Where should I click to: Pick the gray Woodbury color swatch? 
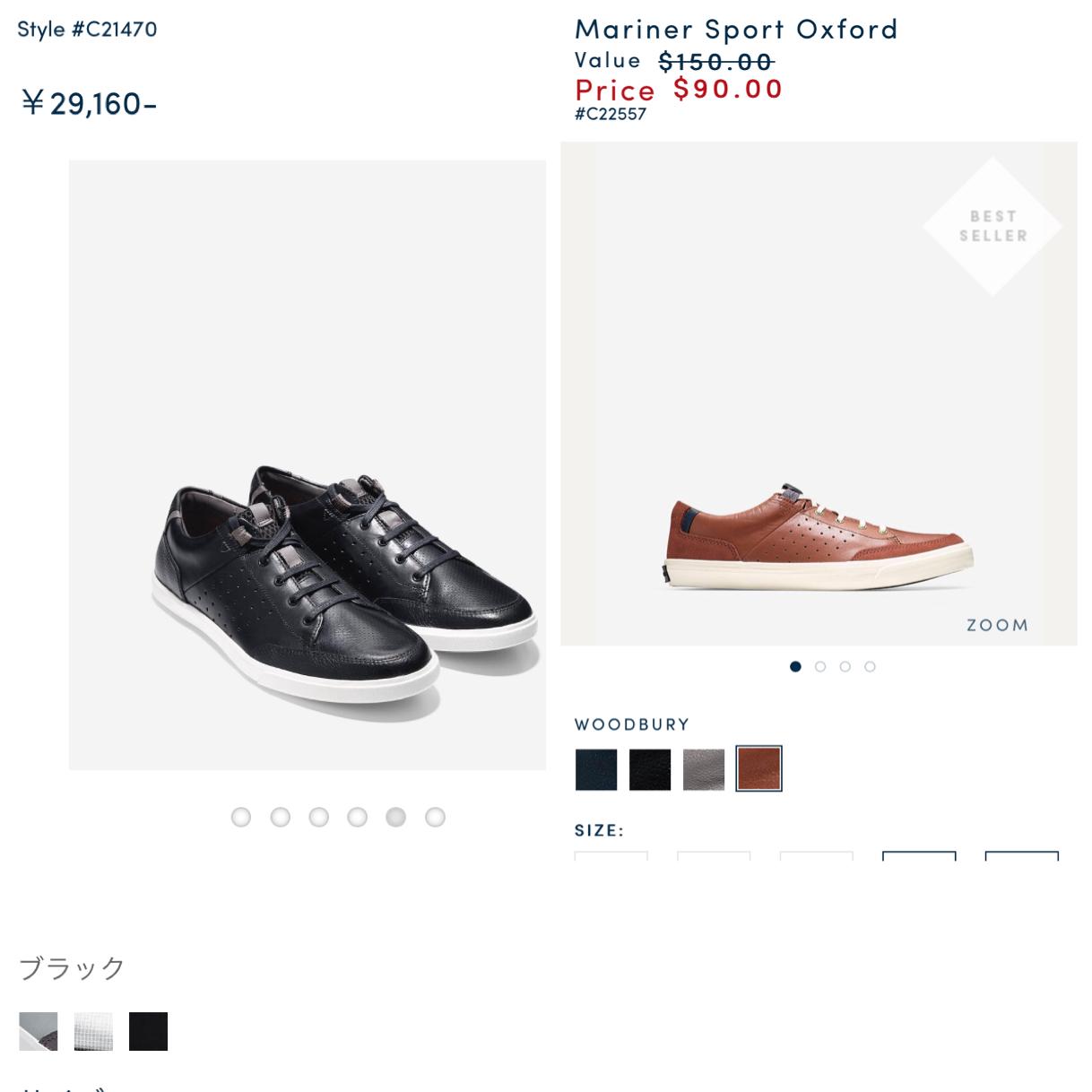tap(704, 769)
